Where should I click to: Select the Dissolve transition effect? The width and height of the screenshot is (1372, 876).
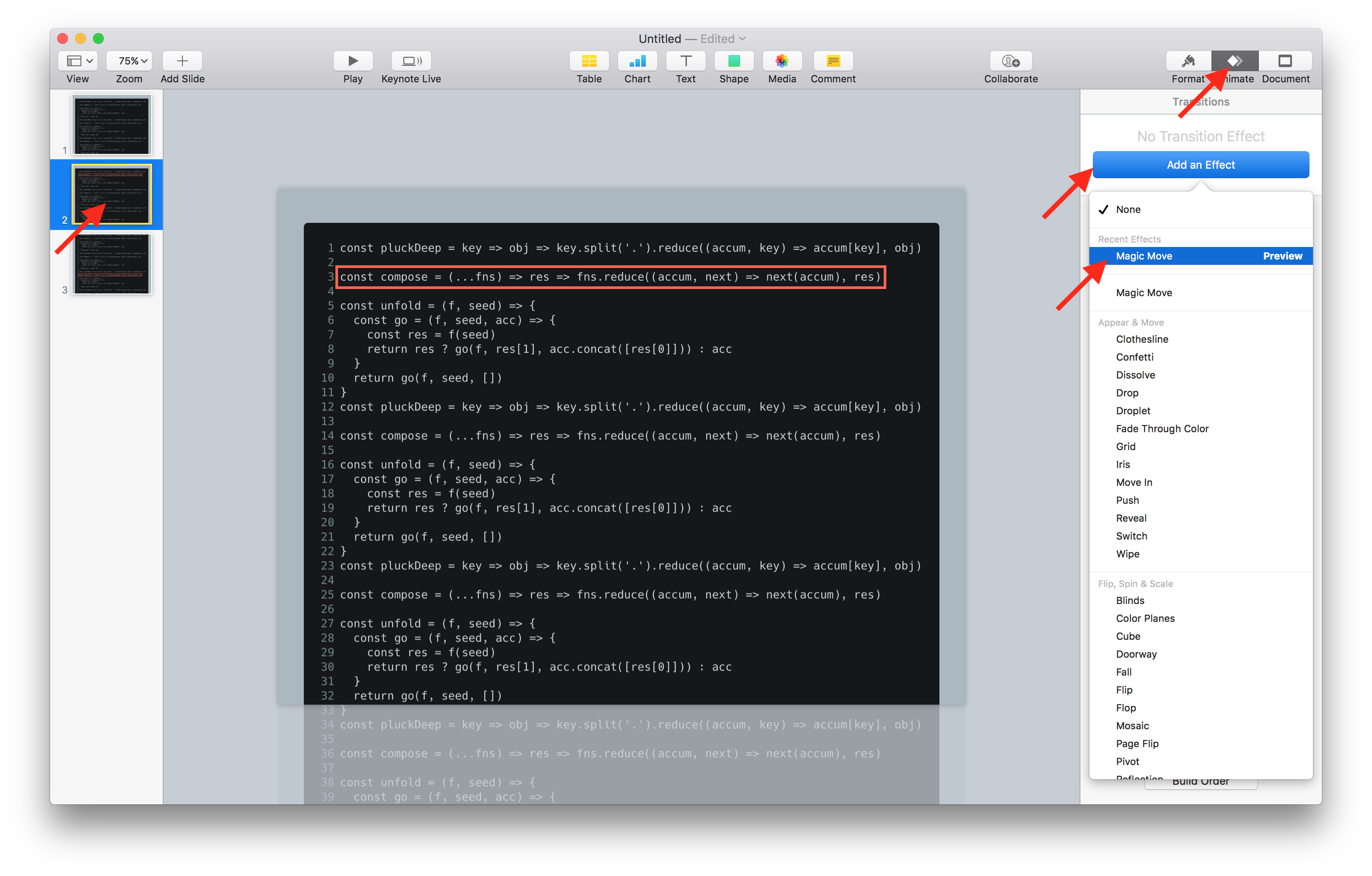coord(1135,374)
